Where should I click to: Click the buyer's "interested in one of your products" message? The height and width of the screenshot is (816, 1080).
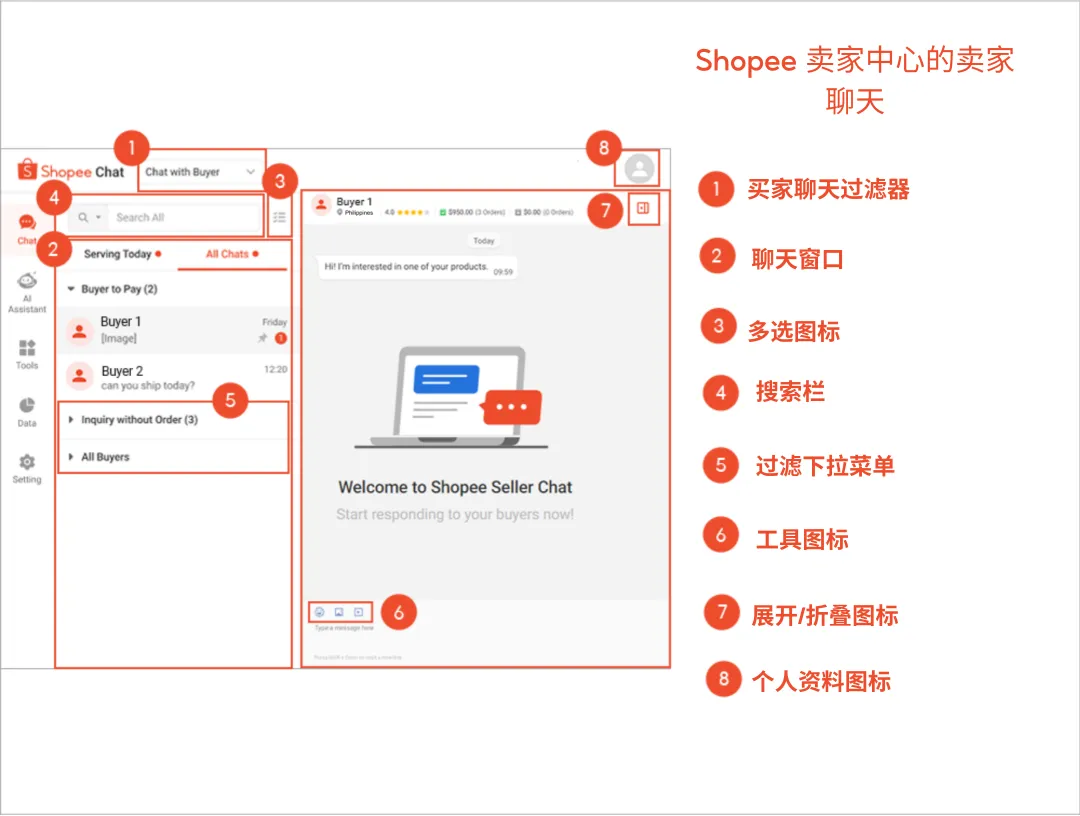[417, 267]
